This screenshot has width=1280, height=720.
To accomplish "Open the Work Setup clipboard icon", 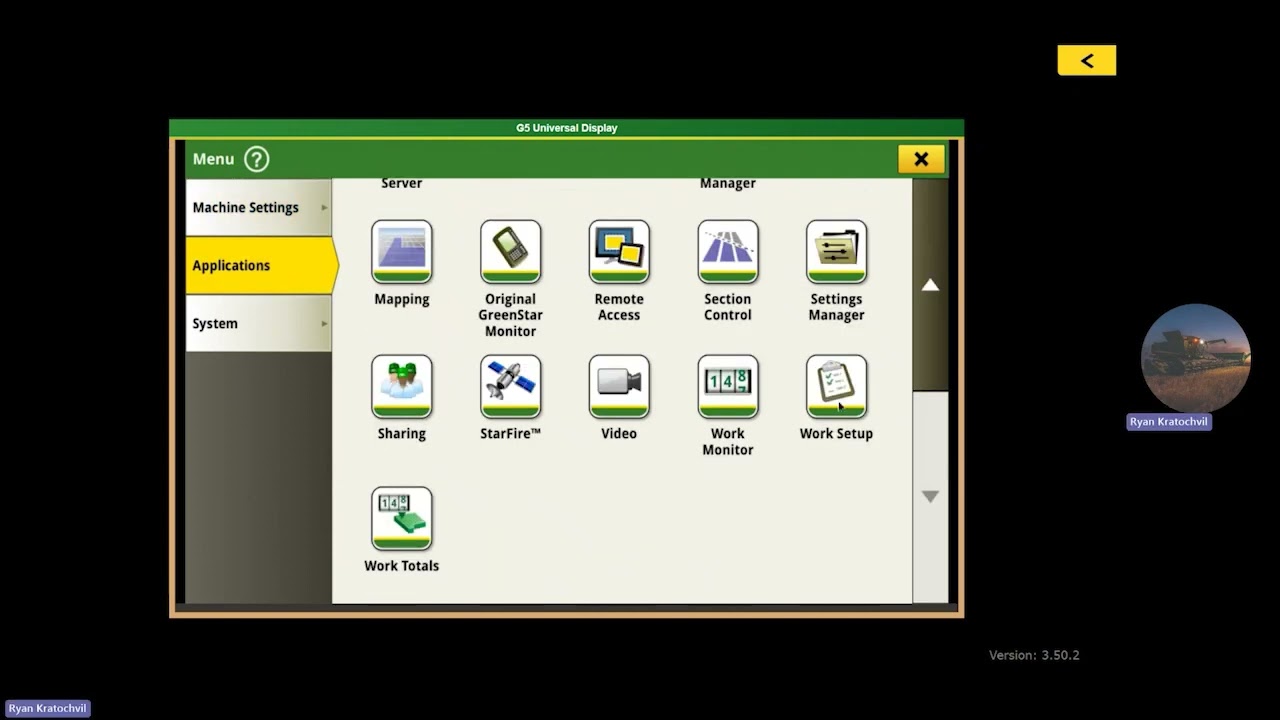I will coord(836,386).
